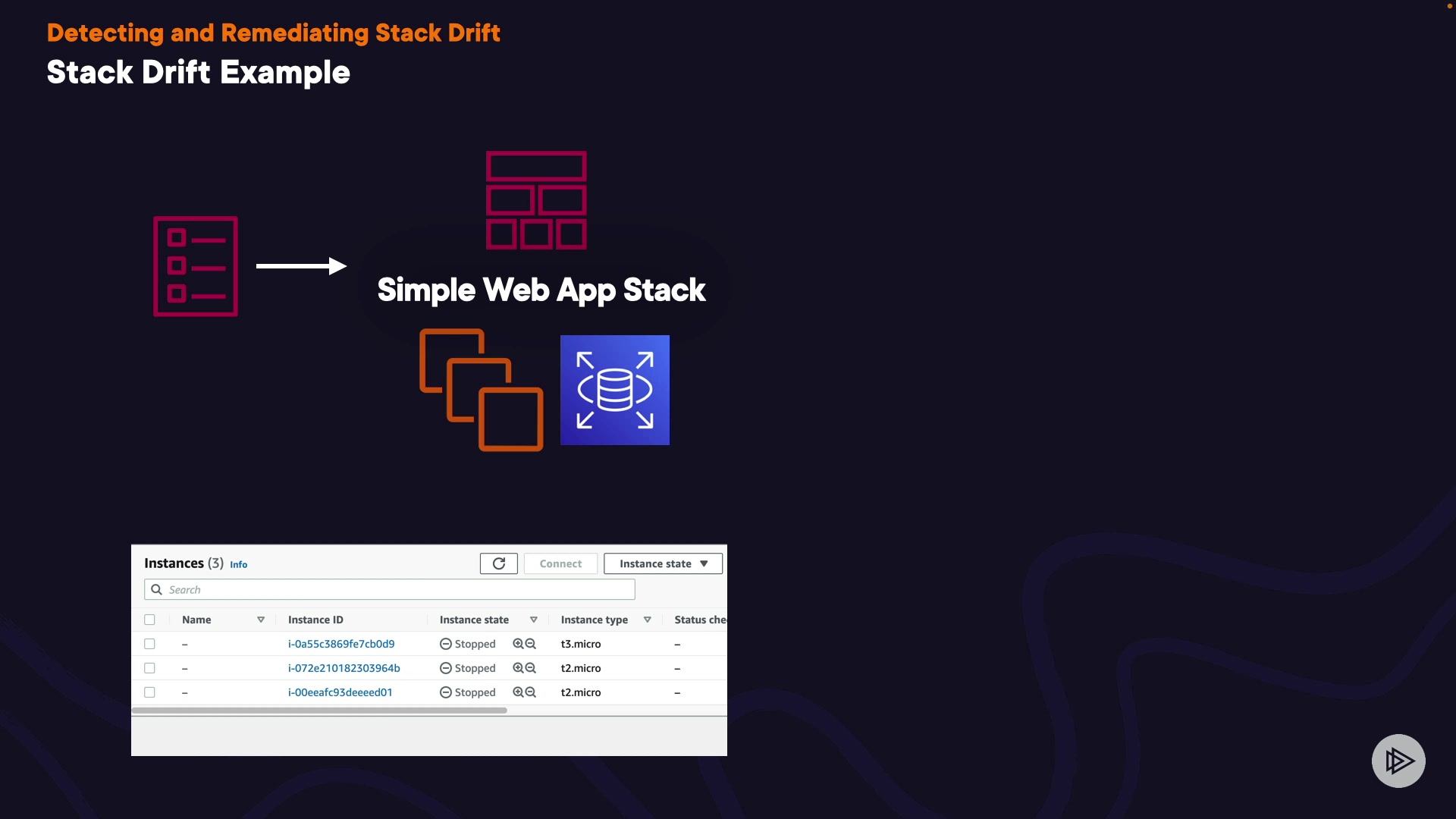
Task: Open the Instance state dropdown button
Action: 663,563
